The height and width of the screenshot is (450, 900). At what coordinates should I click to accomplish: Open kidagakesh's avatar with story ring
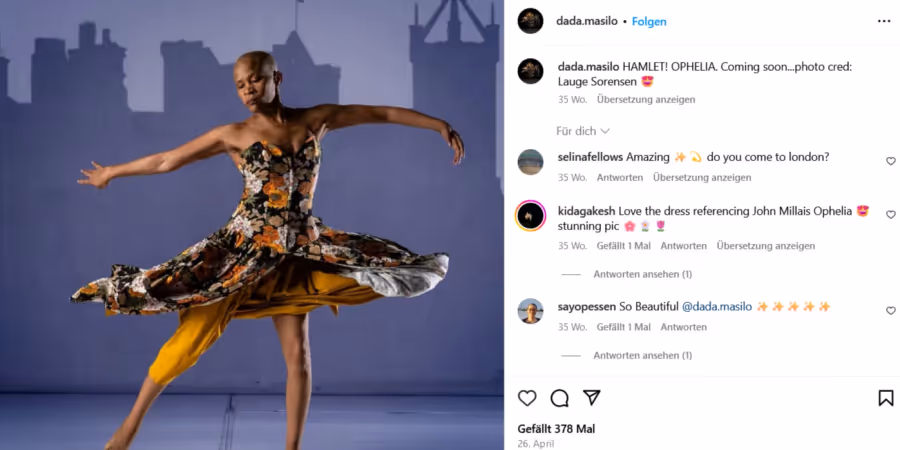point(530,215)
